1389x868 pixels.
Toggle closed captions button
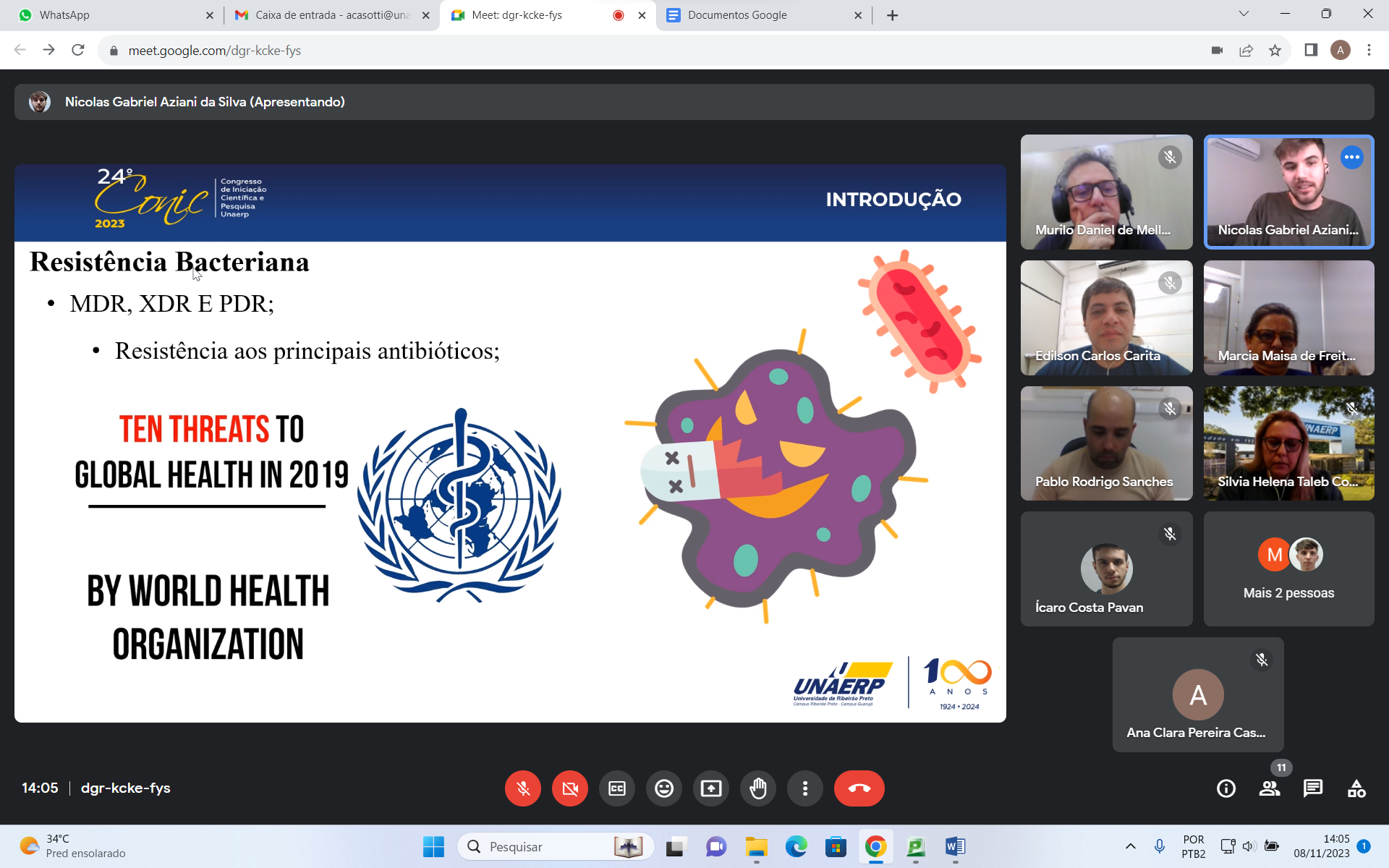[616, 788]
